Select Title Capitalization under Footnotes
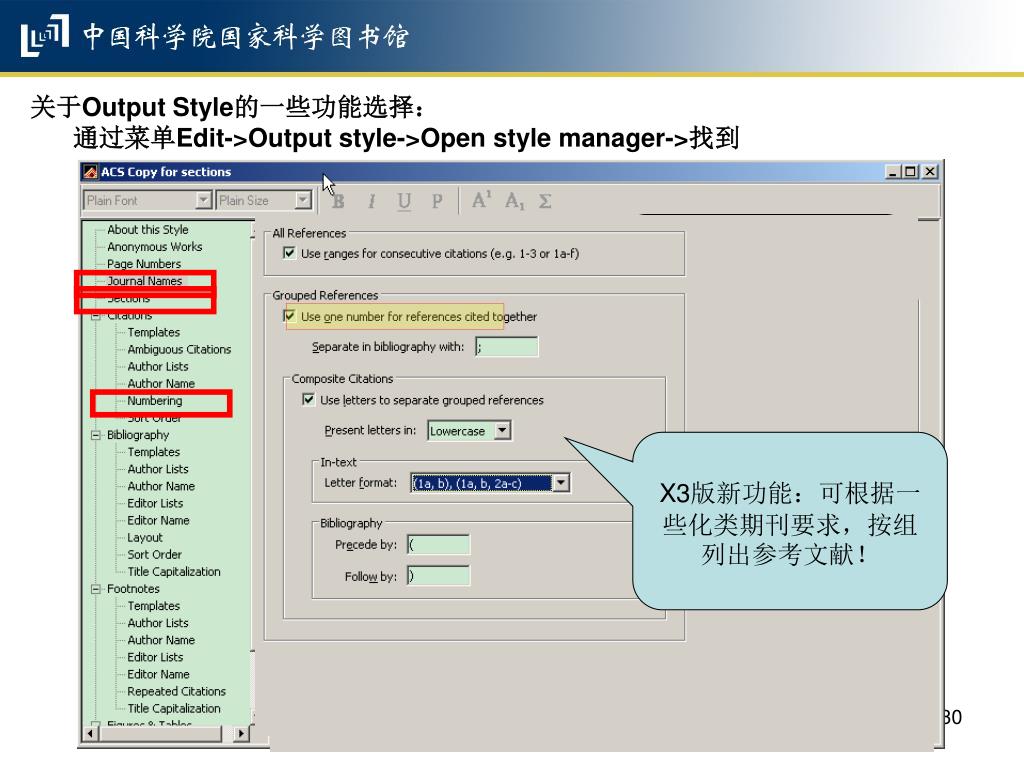Viewport: 1024px width, 768px height. 174,708
